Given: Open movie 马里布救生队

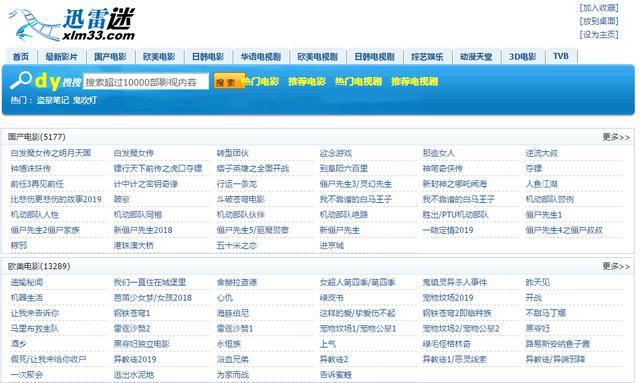Looking at the screenshot, I should tap(35, 328).
